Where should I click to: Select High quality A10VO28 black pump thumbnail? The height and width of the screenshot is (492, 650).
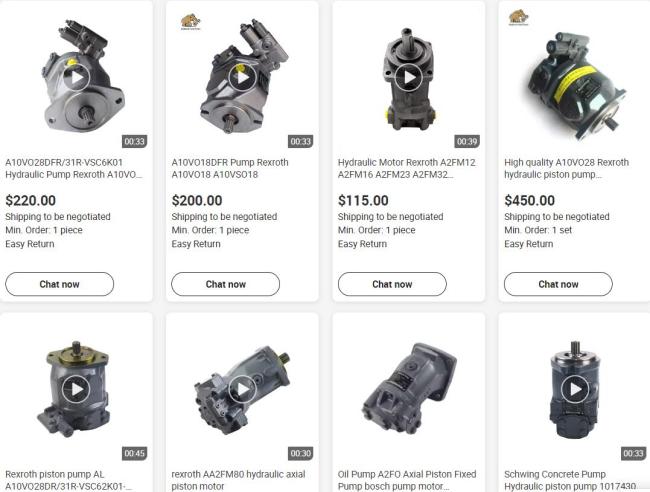[575, 83]
